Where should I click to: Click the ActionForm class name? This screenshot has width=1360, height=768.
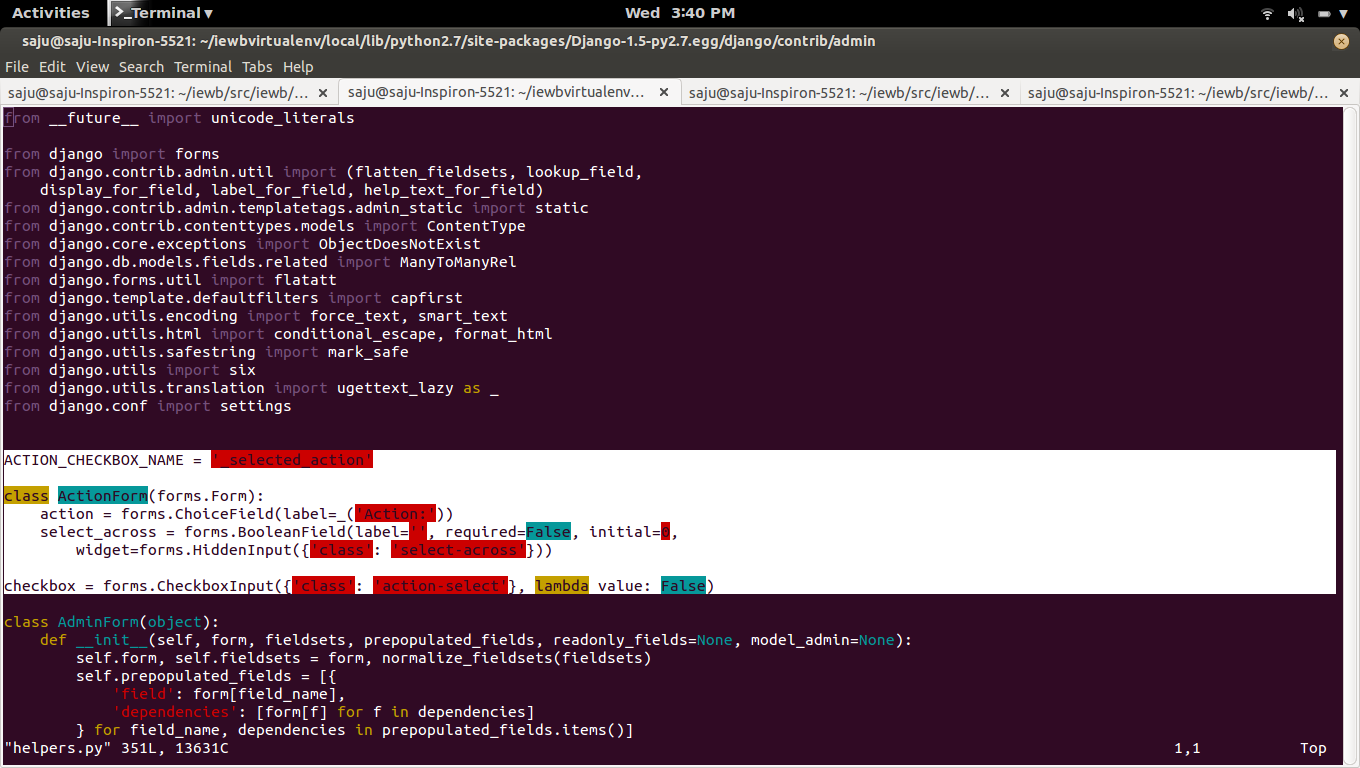coord(103,496)
